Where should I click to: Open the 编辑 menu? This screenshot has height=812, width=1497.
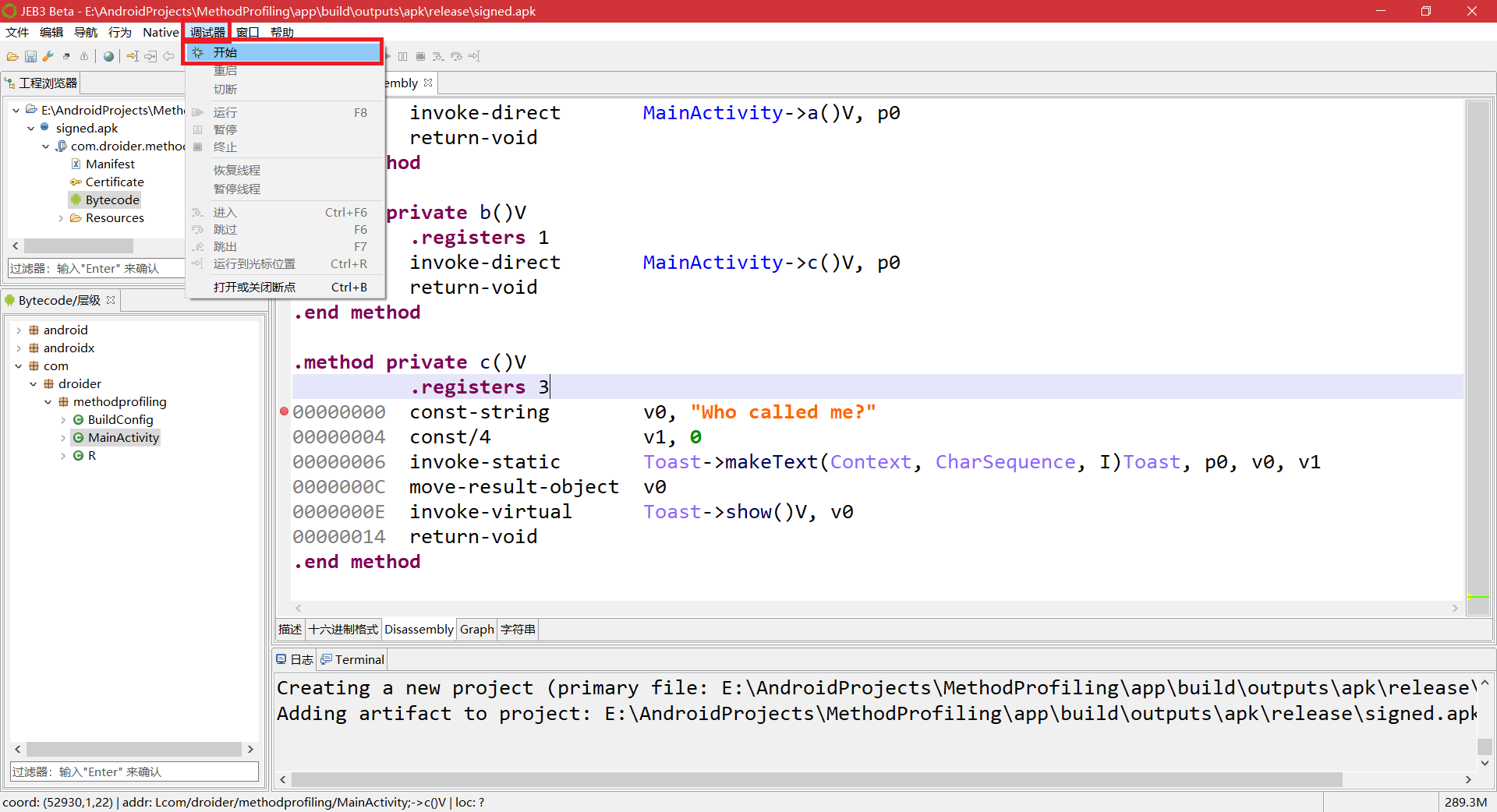(51, 32)
